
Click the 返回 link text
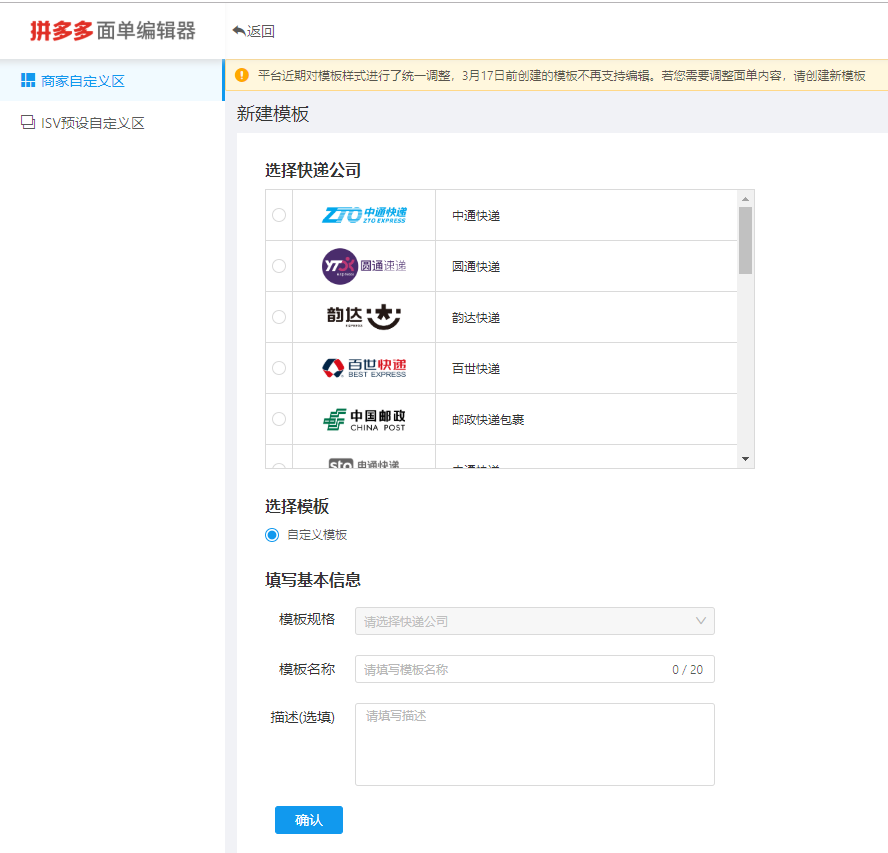[x=261, y=31]
